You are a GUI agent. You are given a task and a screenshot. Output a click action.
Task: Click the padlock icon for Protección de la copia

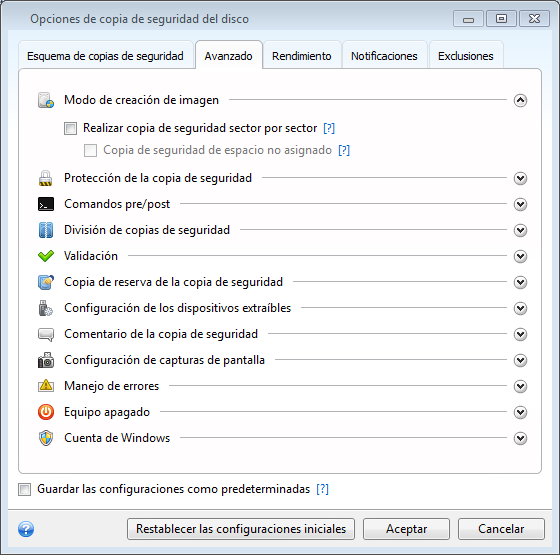click(x=46, y=178)
